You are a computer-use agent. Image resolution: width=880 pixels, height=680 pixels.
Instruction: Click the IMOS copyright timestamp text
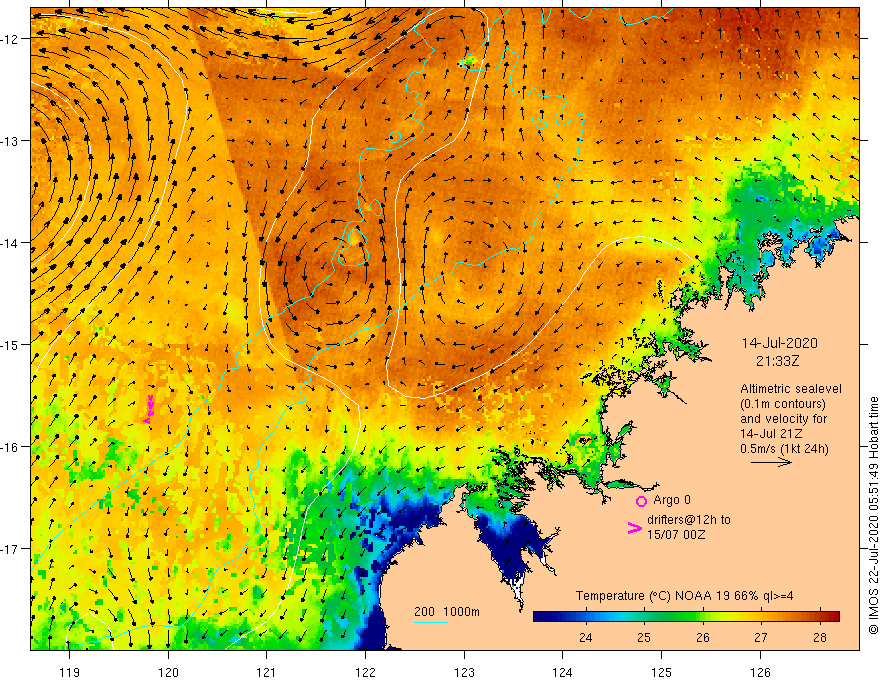873,516
